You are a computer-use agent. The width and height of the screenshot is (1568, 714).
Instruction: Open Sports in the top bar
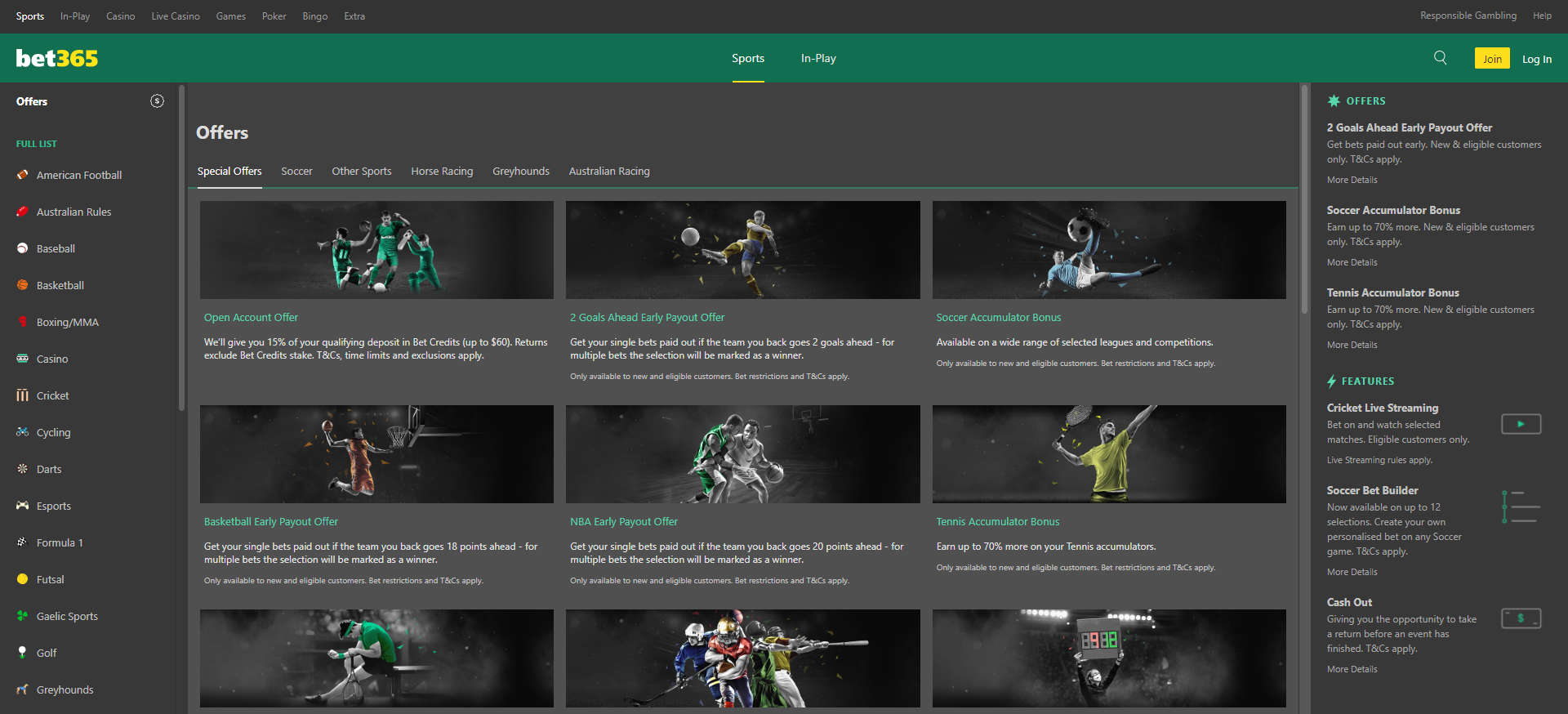tap(30, 16)
